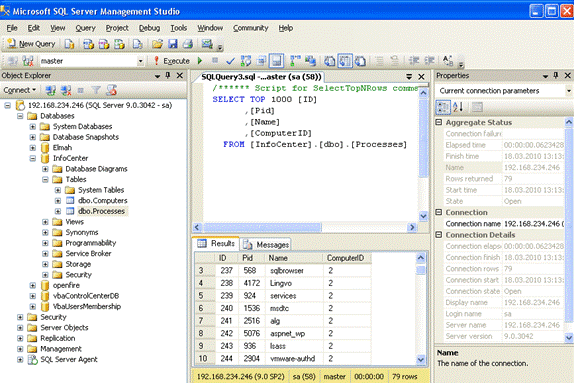The height and width of the screenshot is (383, 574).
Task: Refresh the Object Explorer tree
Action: coord(112,90)
